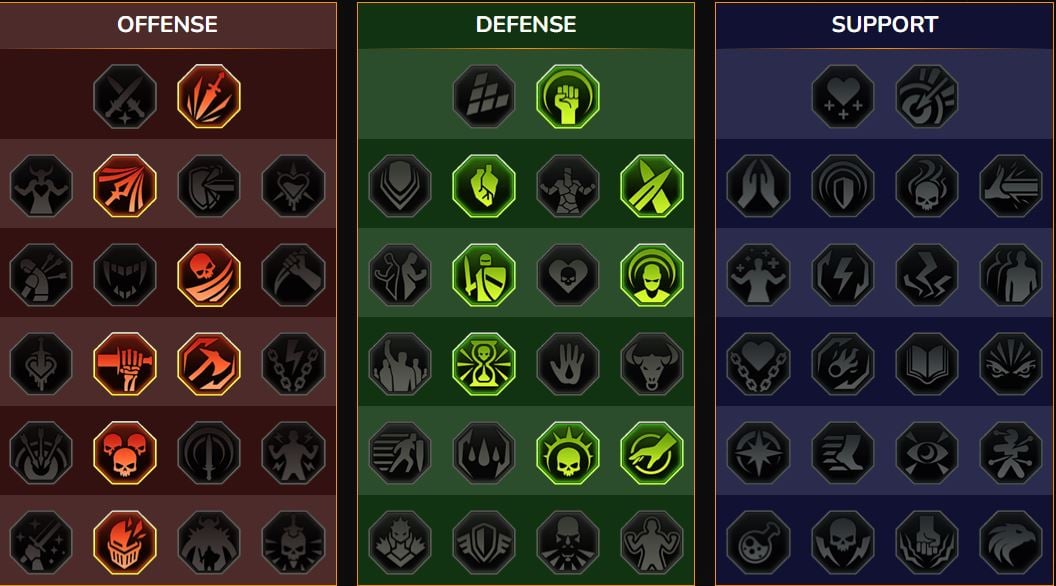Select the SUPPORT tree header
The height and width of the screenshot is (586, 1056).
point(885,25)
